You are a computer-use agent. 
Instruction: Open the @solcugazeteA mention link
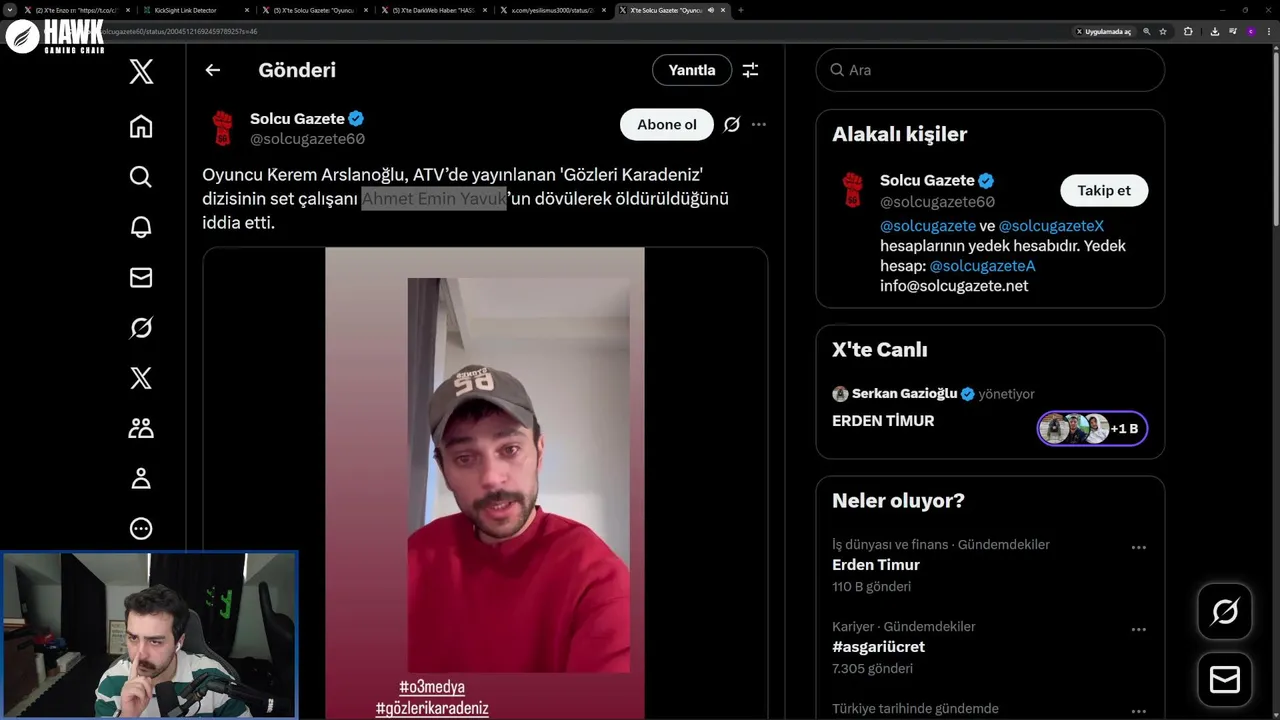(982, 266)
